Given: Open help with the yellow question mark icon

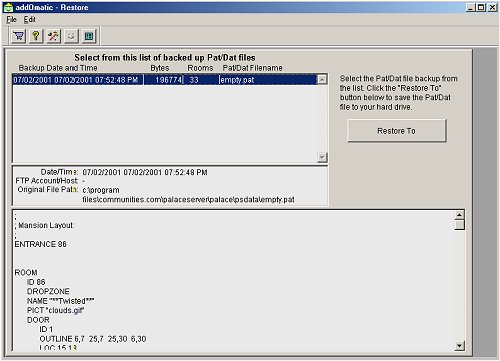Looking at the screenshot, I should (x=36, y=36).
